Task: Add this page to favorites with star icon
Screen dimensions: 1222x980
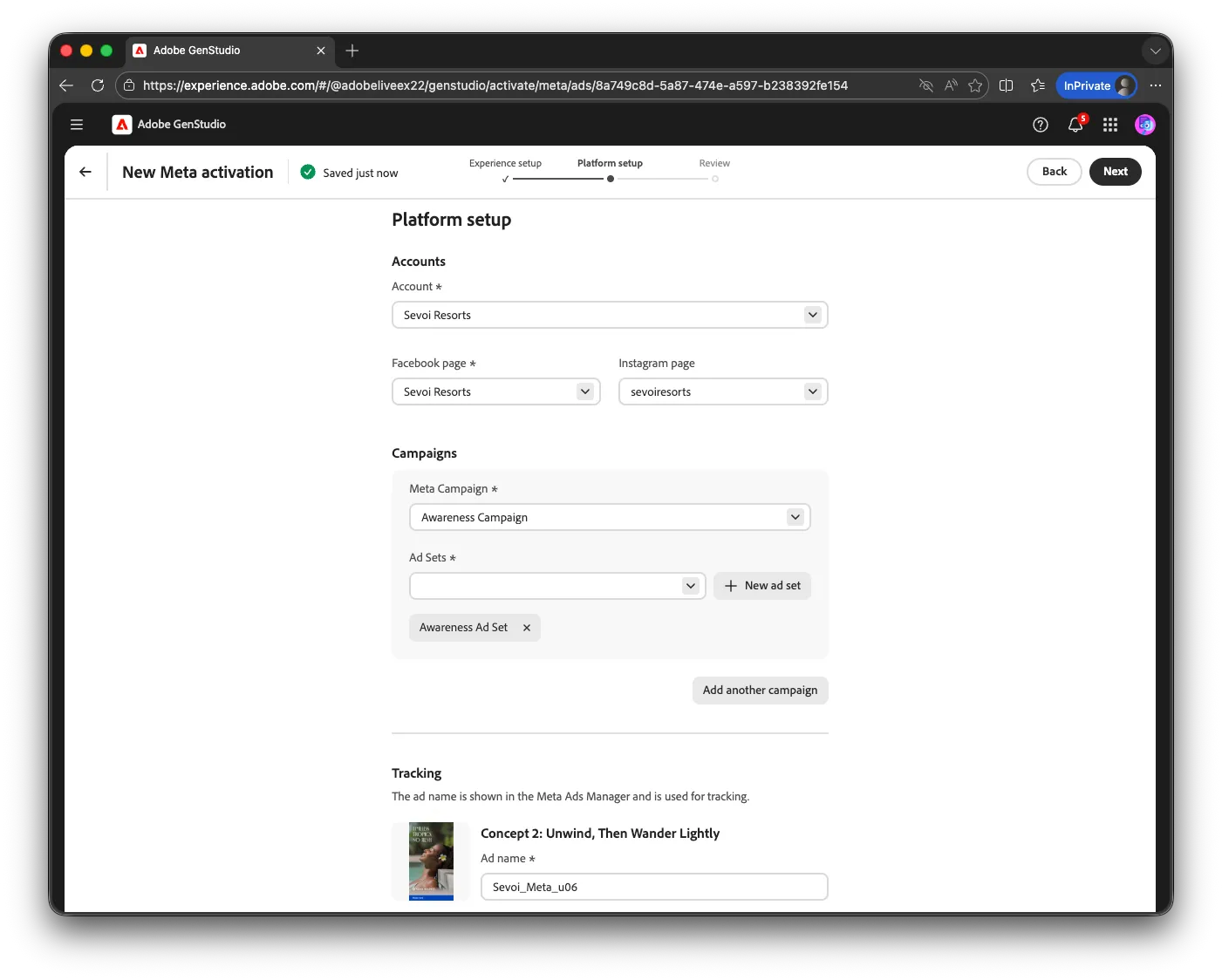Action: coord(975,85)
